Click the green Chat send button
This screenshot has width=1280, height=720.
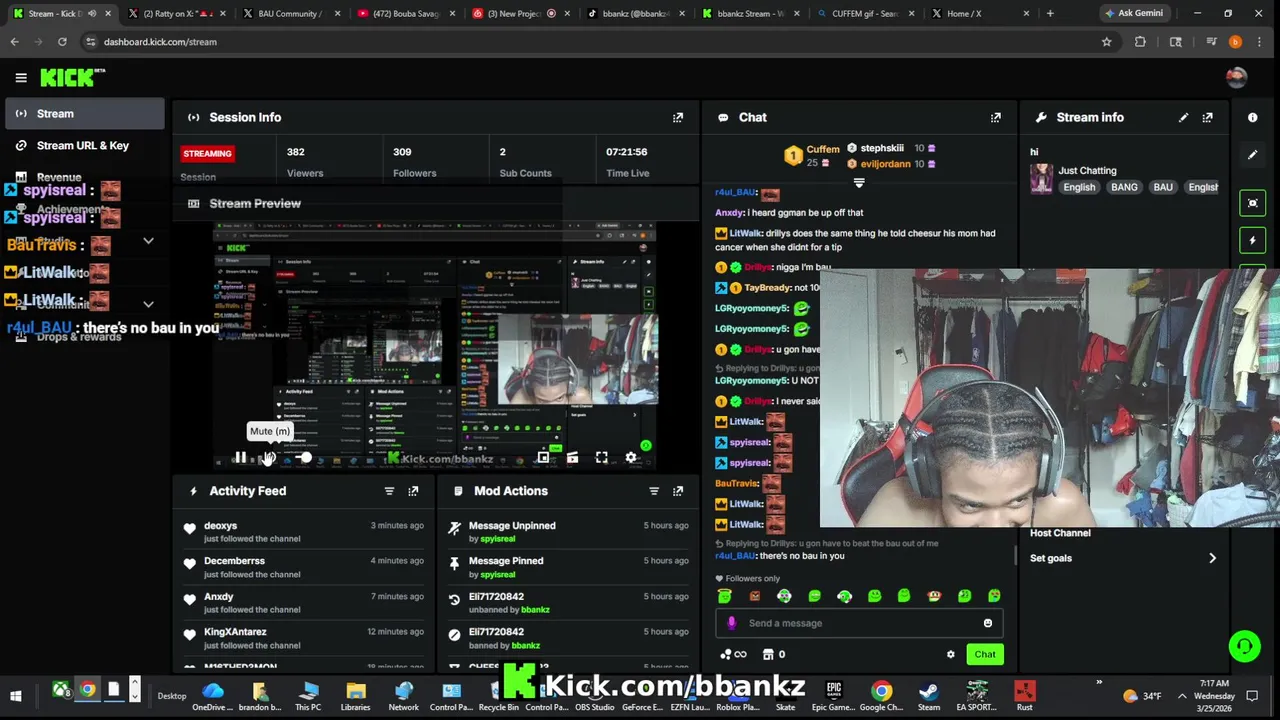(985, 655)
